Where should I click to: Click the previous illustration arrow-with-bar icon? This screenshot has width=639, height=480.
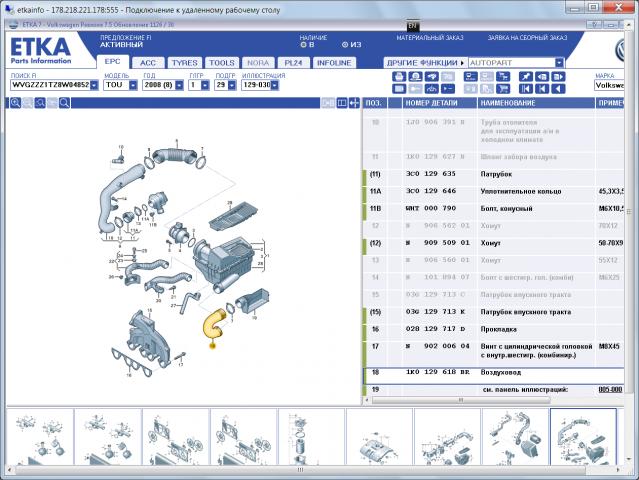click(x=542, y=88)
